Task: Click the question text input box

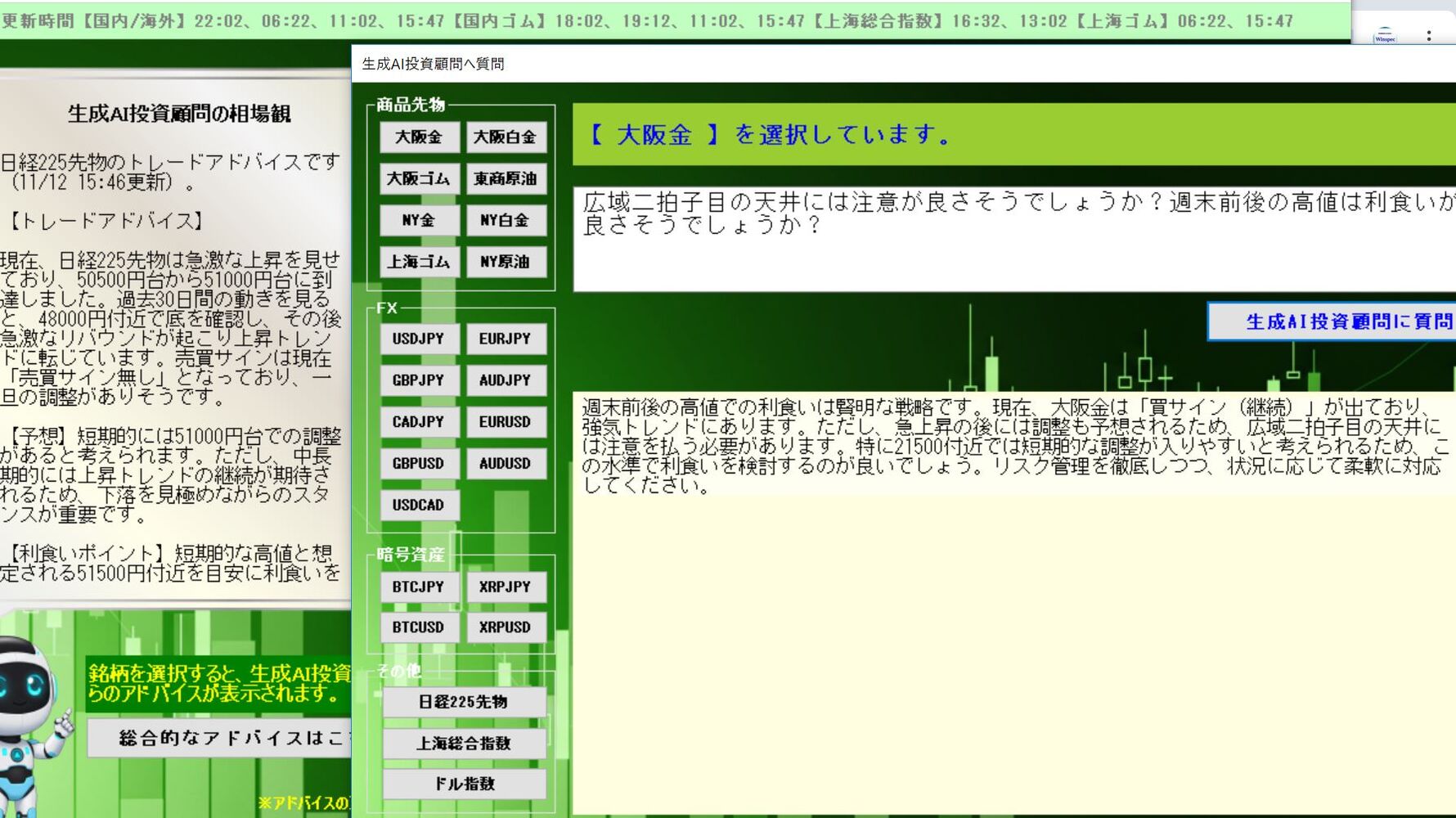Action: 1015,239
